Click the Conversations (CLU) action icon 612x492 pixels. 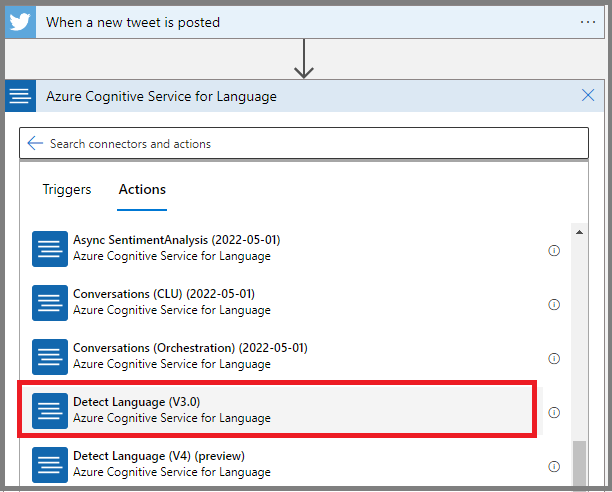coord(50,303)
